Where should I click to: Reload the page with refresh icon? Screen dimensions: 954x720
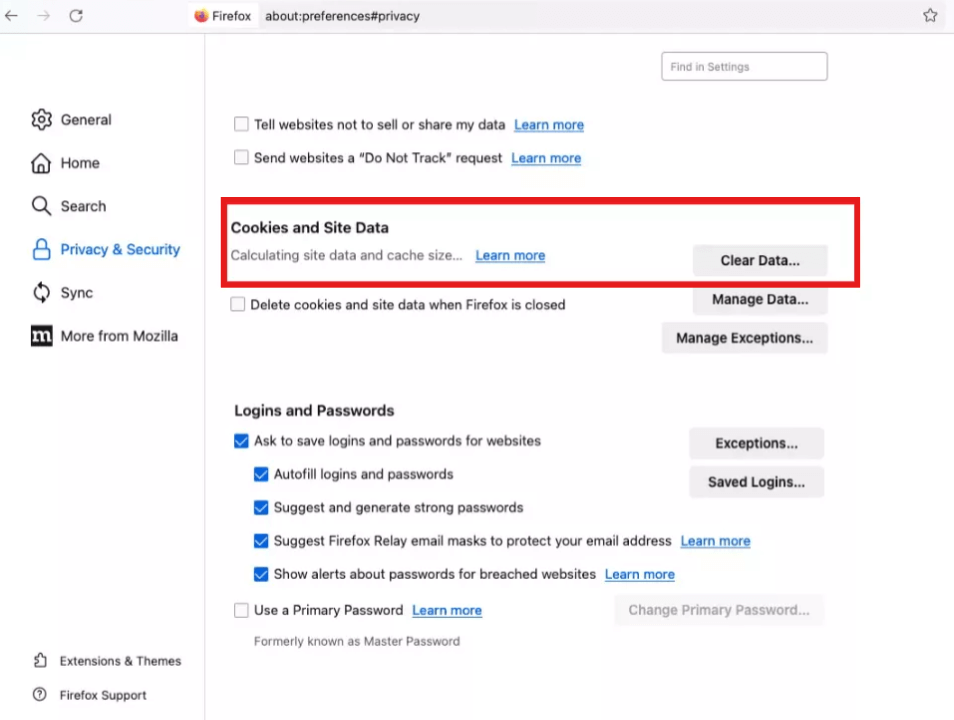pos(76,15)
